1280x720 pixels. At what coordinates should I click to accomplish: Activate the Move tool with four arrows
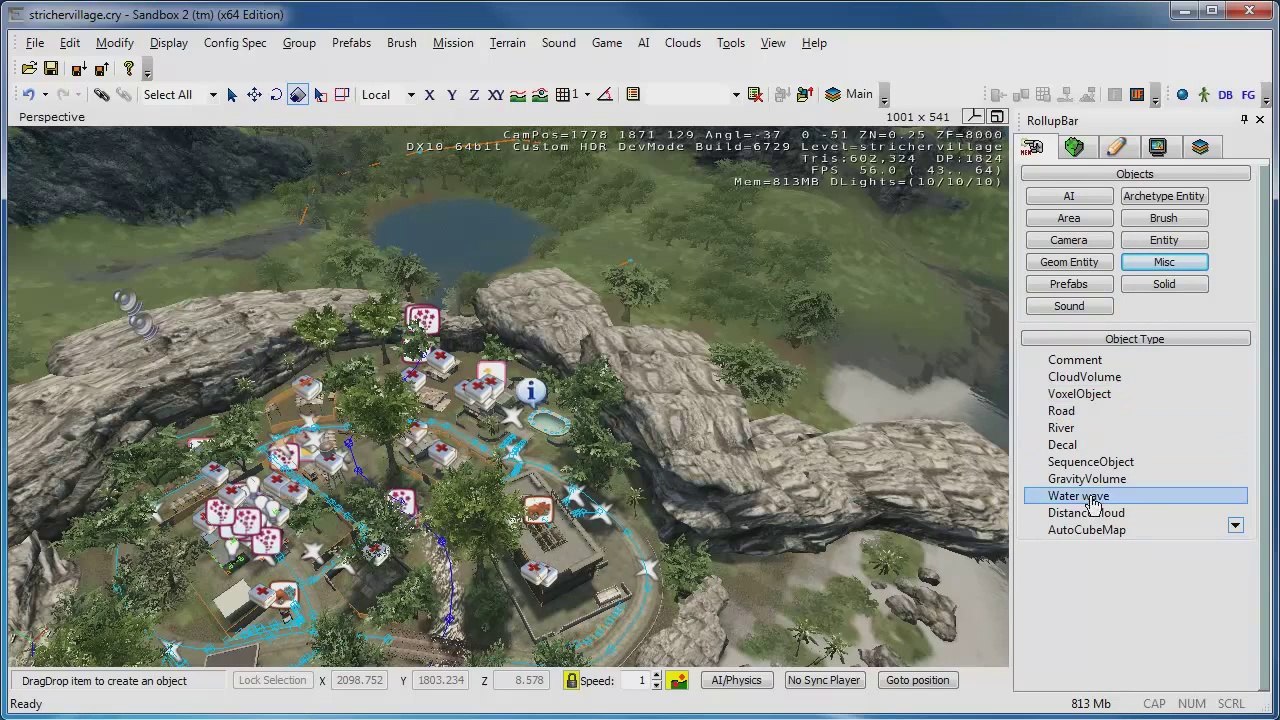[254, 95]
